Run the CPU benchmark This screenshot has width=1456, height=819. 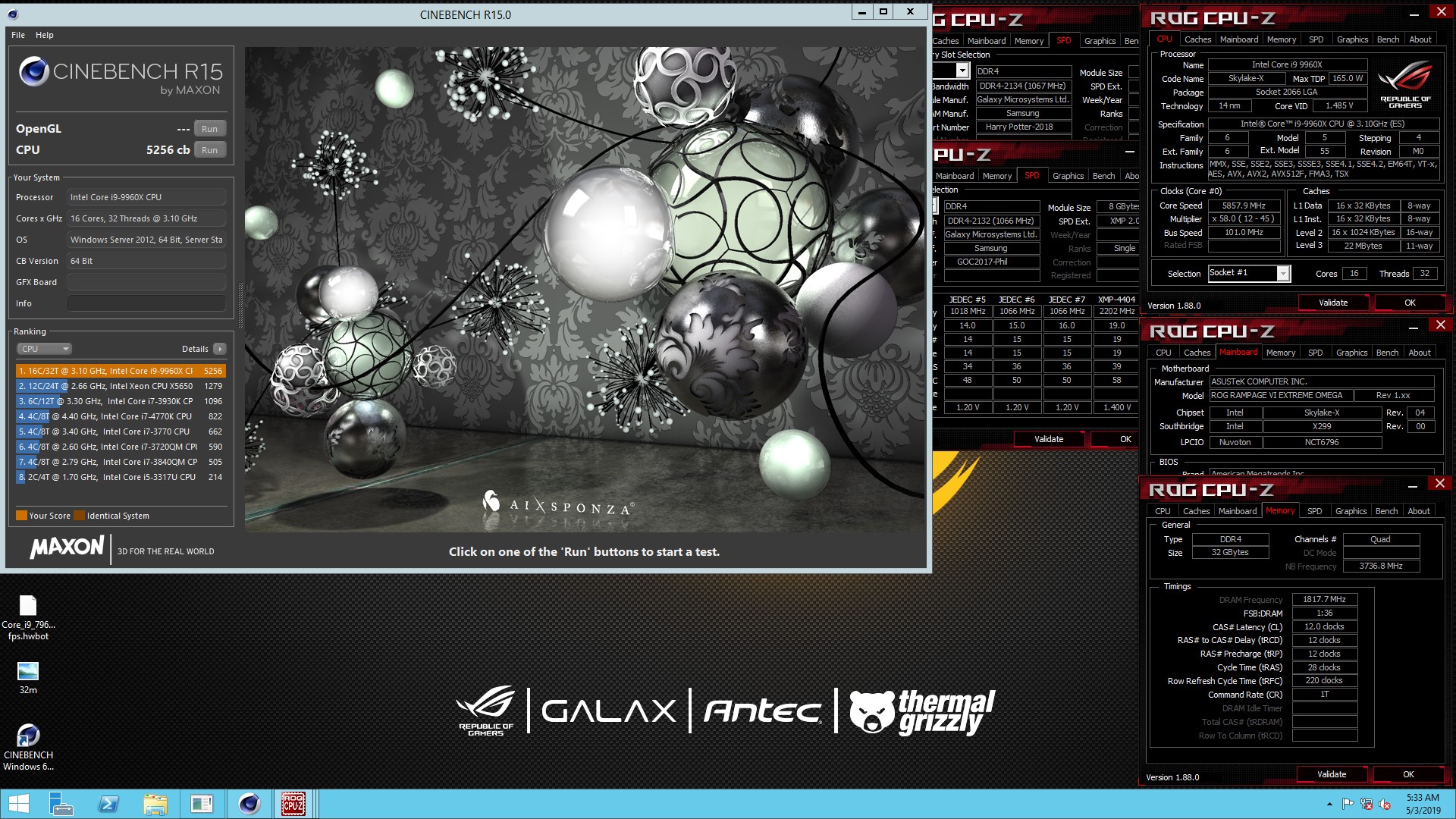click(210, 150)
